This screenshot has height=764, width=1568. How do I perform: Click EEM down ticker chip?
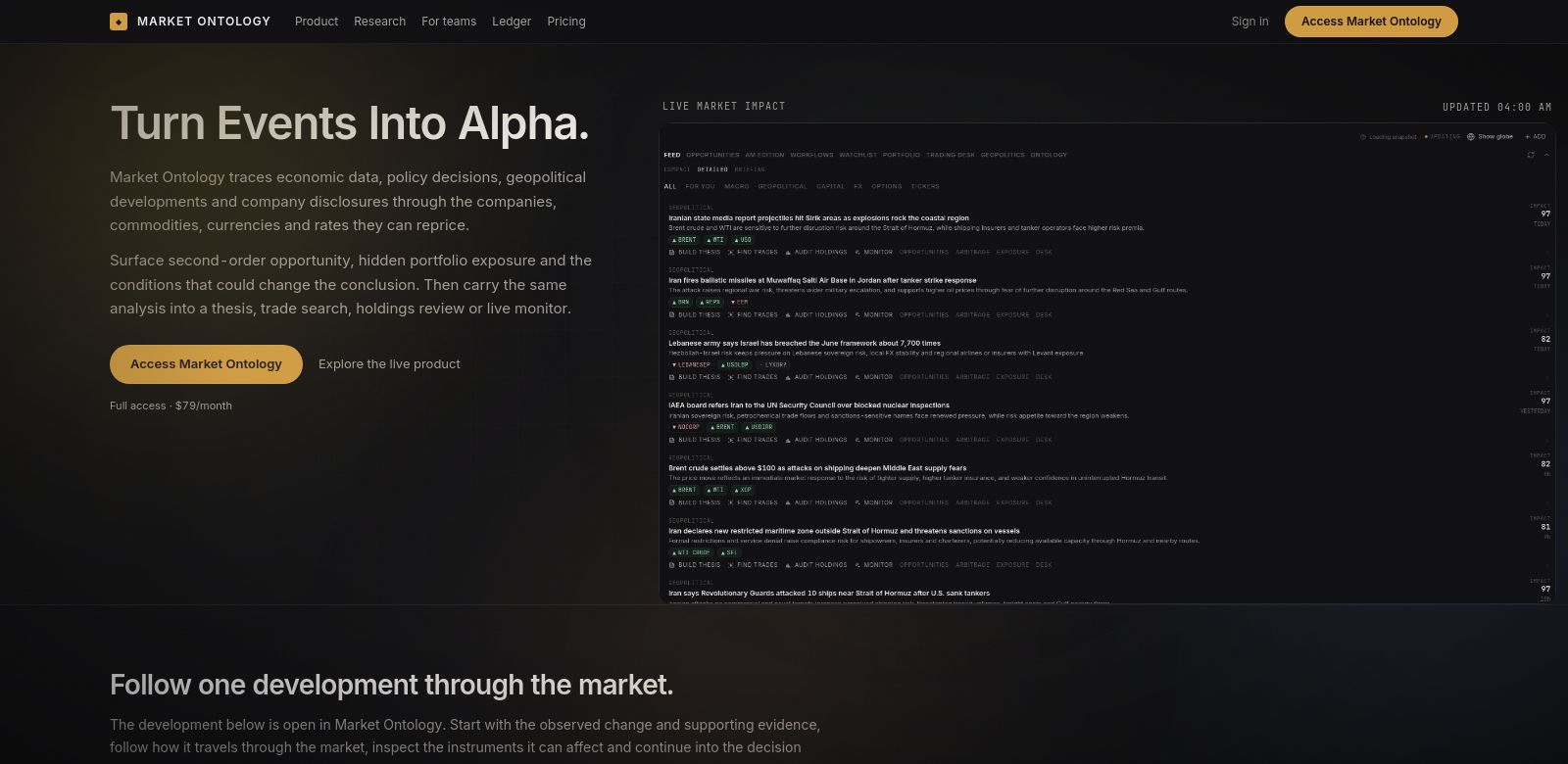(x=740, y=303)
